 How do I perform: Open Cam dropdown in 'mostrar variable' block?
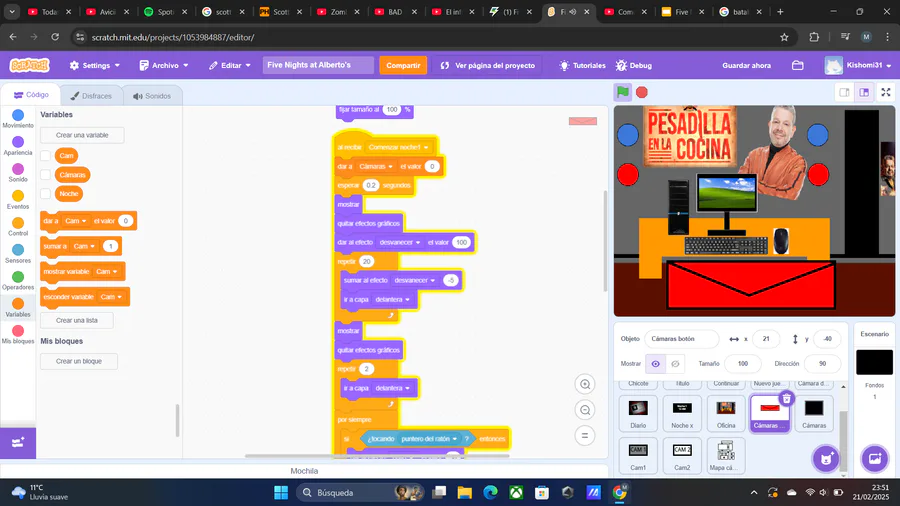[x=106, y=271]
